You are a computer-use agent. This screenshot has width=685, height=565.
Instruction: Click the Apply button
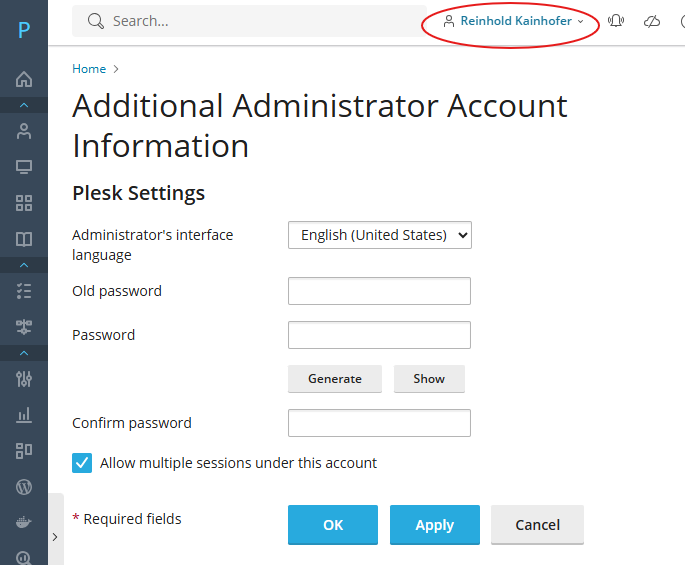[x=434, y=525]
